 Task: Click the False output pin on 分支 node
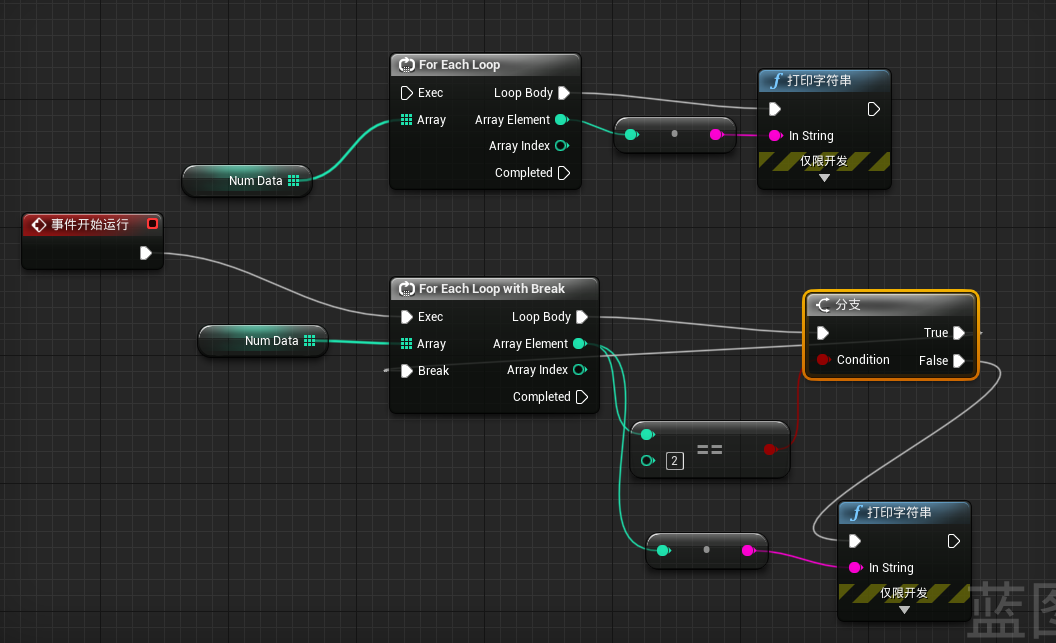click(x=959, y=361)
